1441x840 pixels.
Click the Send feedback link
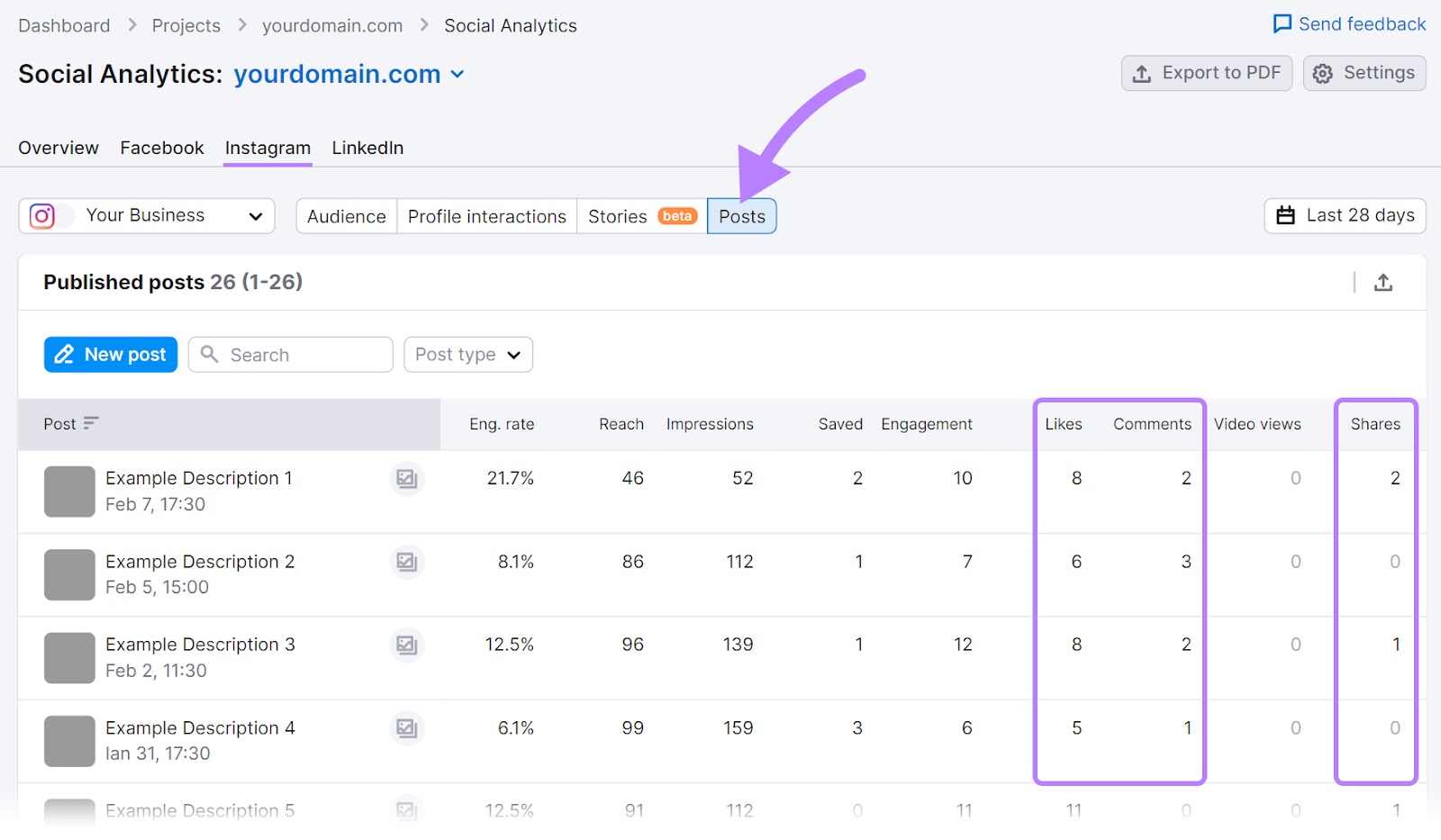click(1349, 24)
